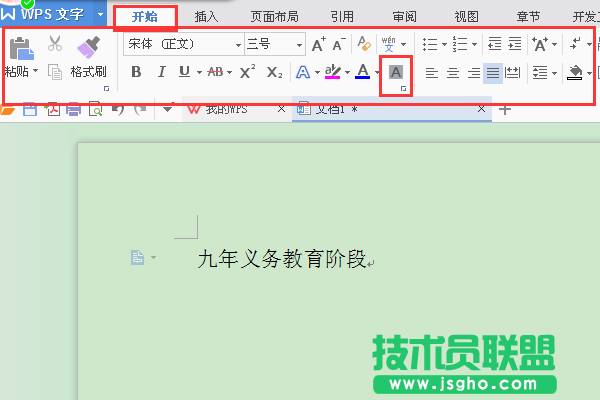Open strikethrough options dropdown arrow
600x400 pixels.
pyautogui.click(x=229, y=72)
